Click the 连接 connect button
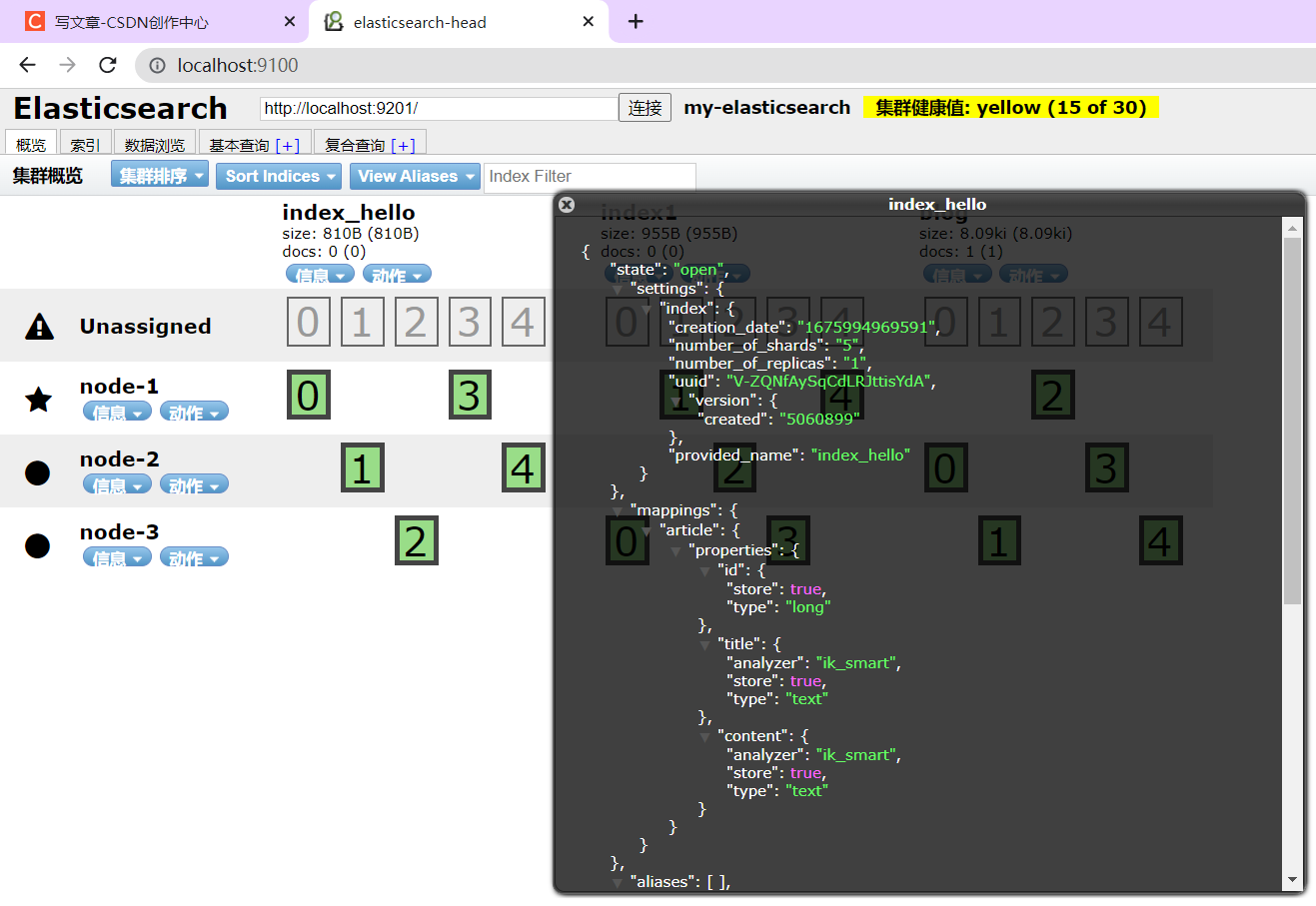The width and height of the screenshot is (1316, 906). tap(646, 108)
